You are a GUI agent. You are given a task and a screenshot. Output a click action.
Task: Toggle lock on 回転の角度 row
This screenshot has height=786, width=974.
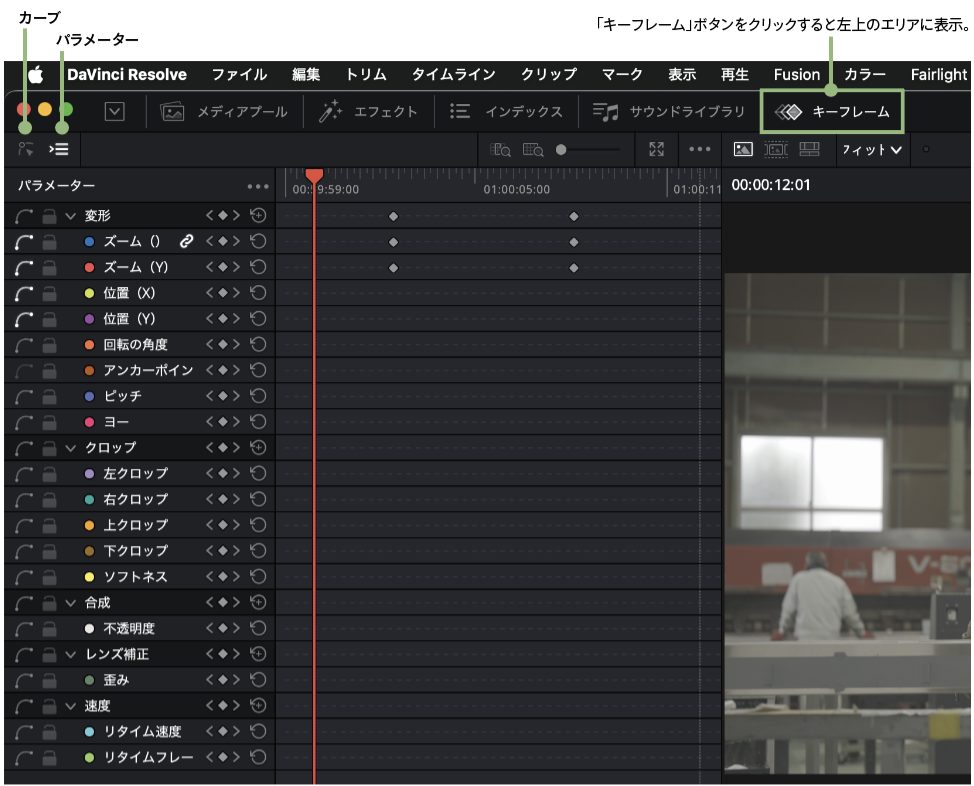pyautogui.click(x=48, y=345)
